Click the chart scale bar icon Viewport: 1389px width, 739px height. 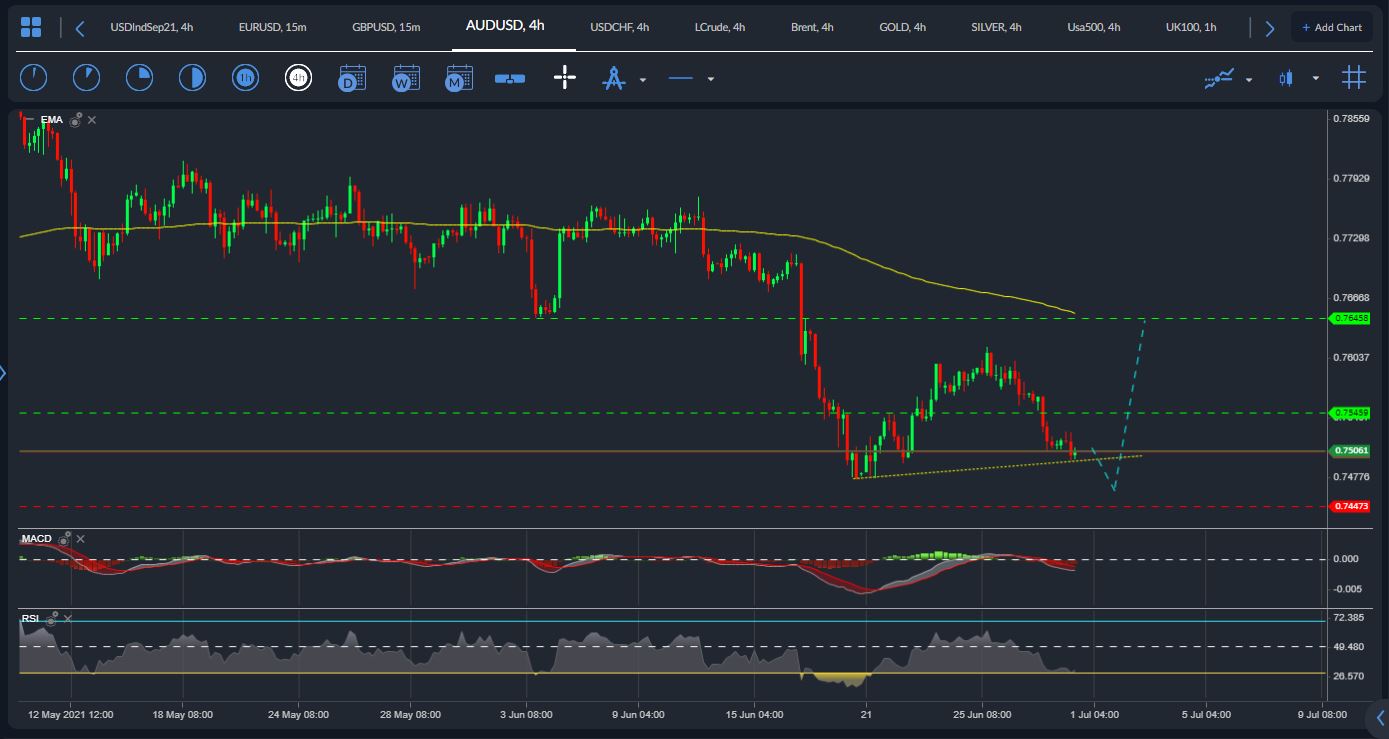pyautogui.click(x=510, y=78)
